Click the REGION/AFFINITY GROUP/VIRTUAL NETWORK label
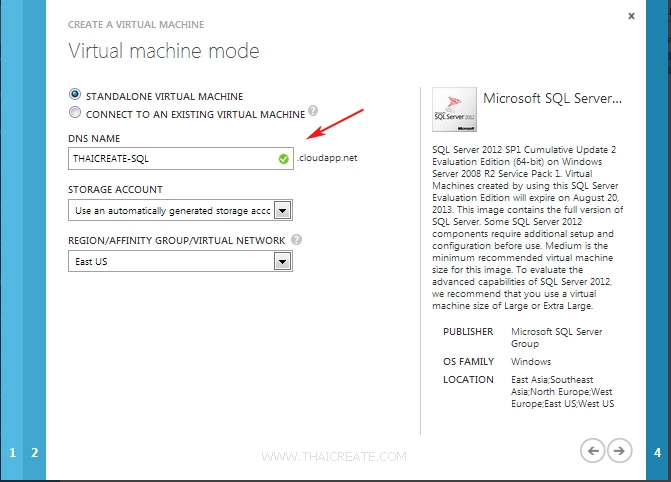Screen dimensions: 671x482 [x=176, y=241]
